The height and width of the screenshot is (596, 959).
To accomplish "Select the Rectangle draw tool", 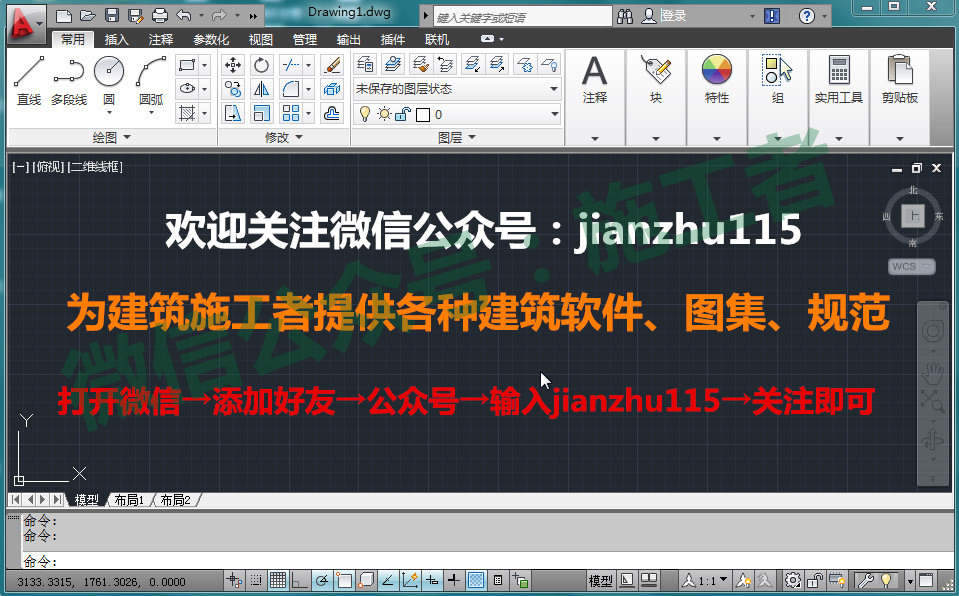I will click(x=187, y=65).
